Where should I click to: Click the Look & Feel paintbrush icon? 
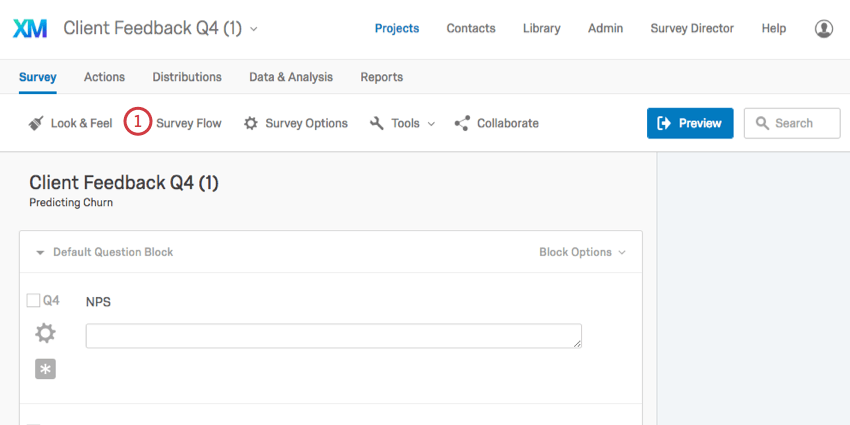pyautogui.click(x=36, y=123)
